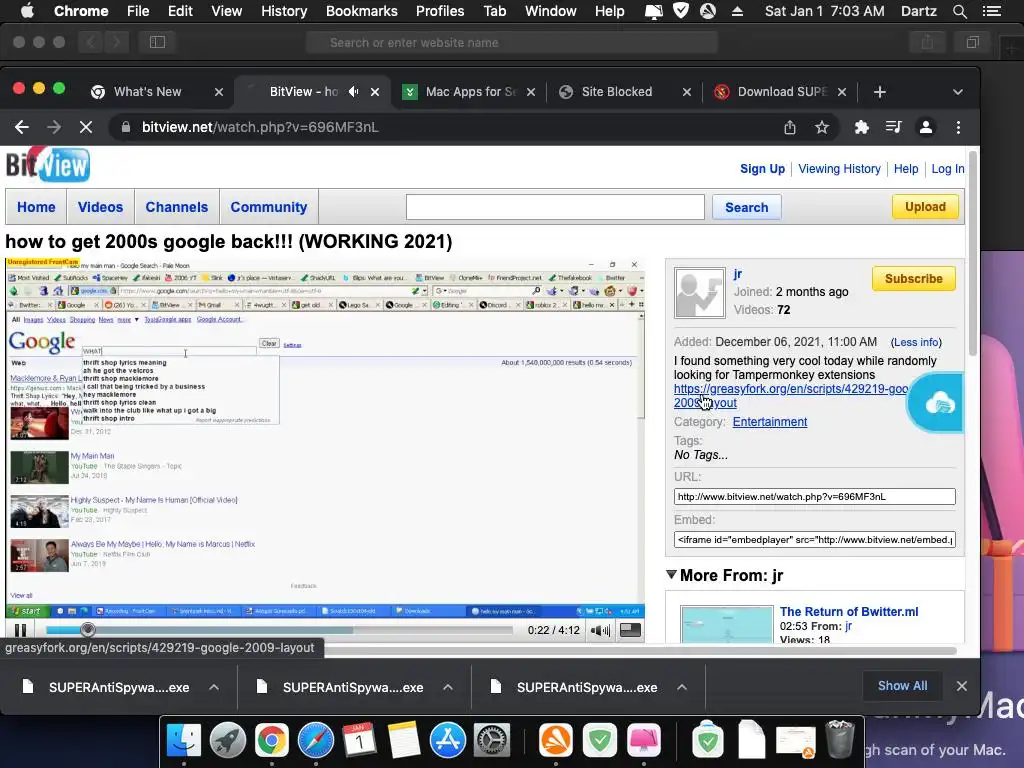Screen dimensions: 1024x768
Task: Open Launchpad in the Dock
Action: pos(228,741)
